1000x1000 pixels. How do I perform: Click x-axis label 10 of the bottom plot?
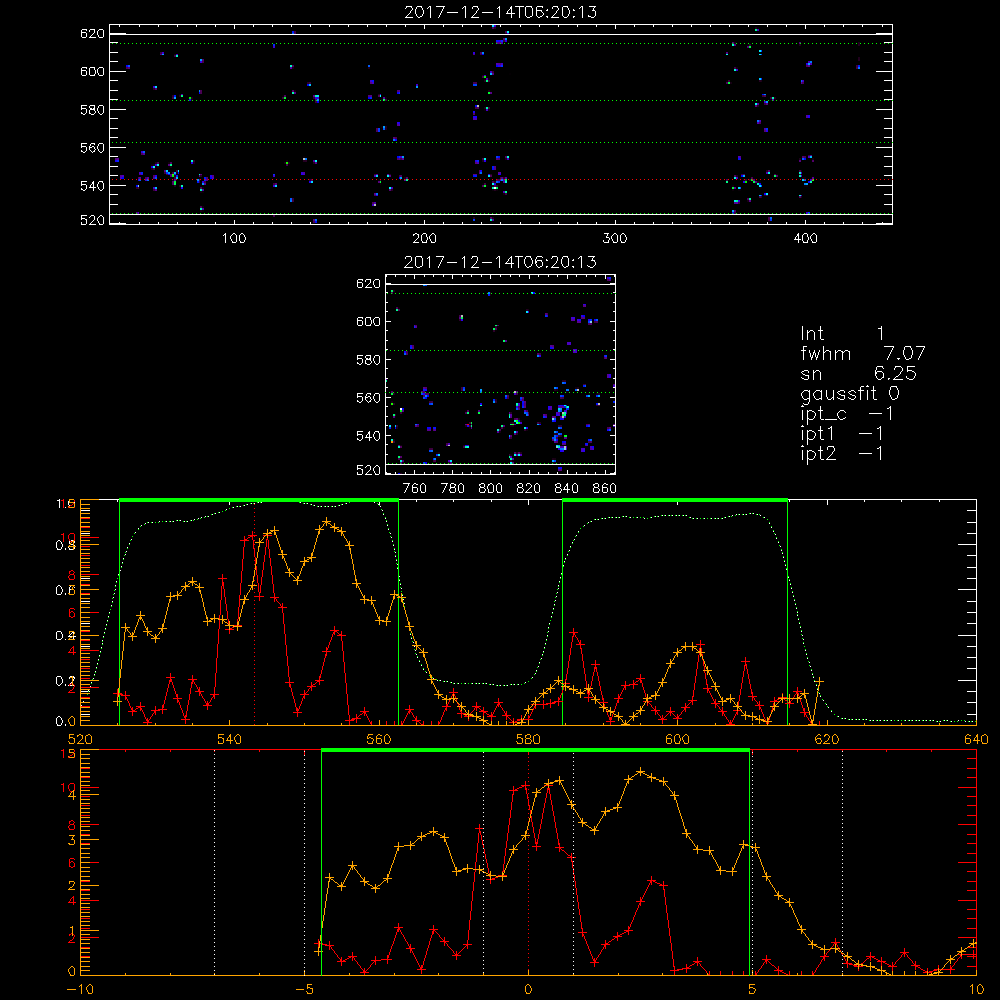(976, 989)
